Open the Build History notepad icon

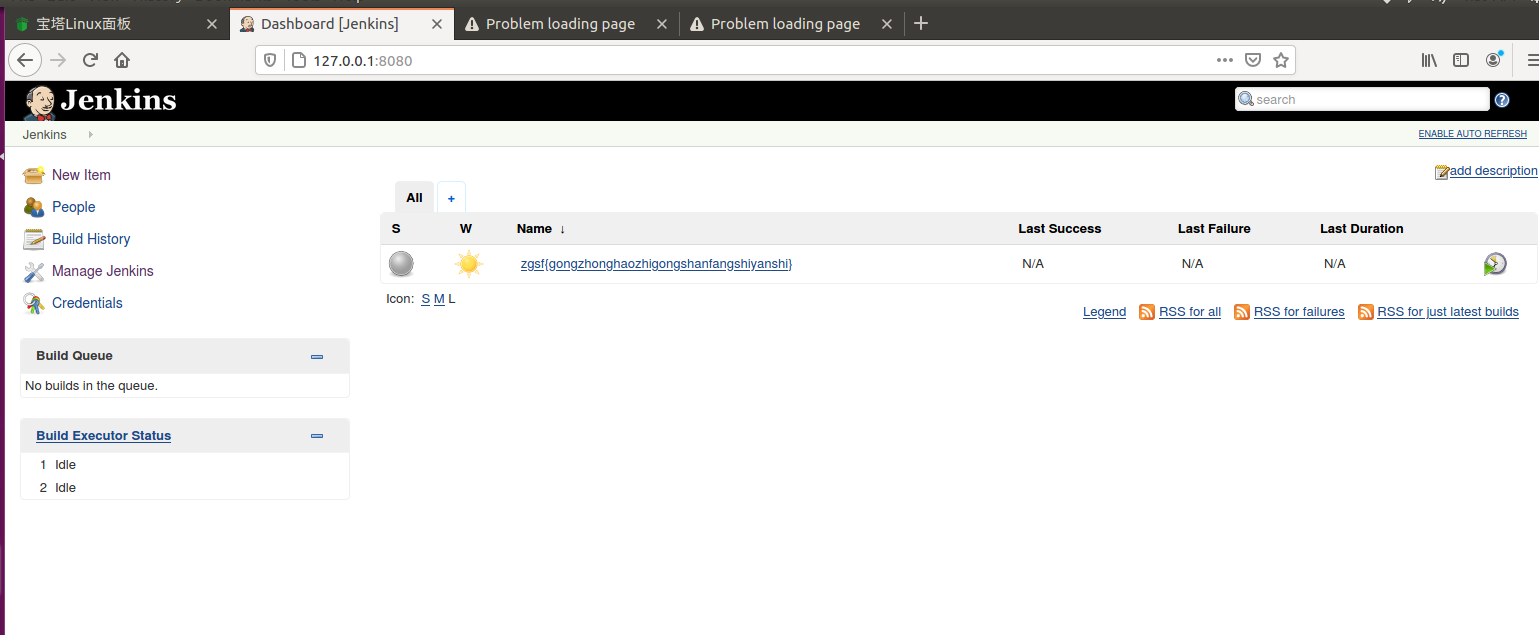click(34, 239)
